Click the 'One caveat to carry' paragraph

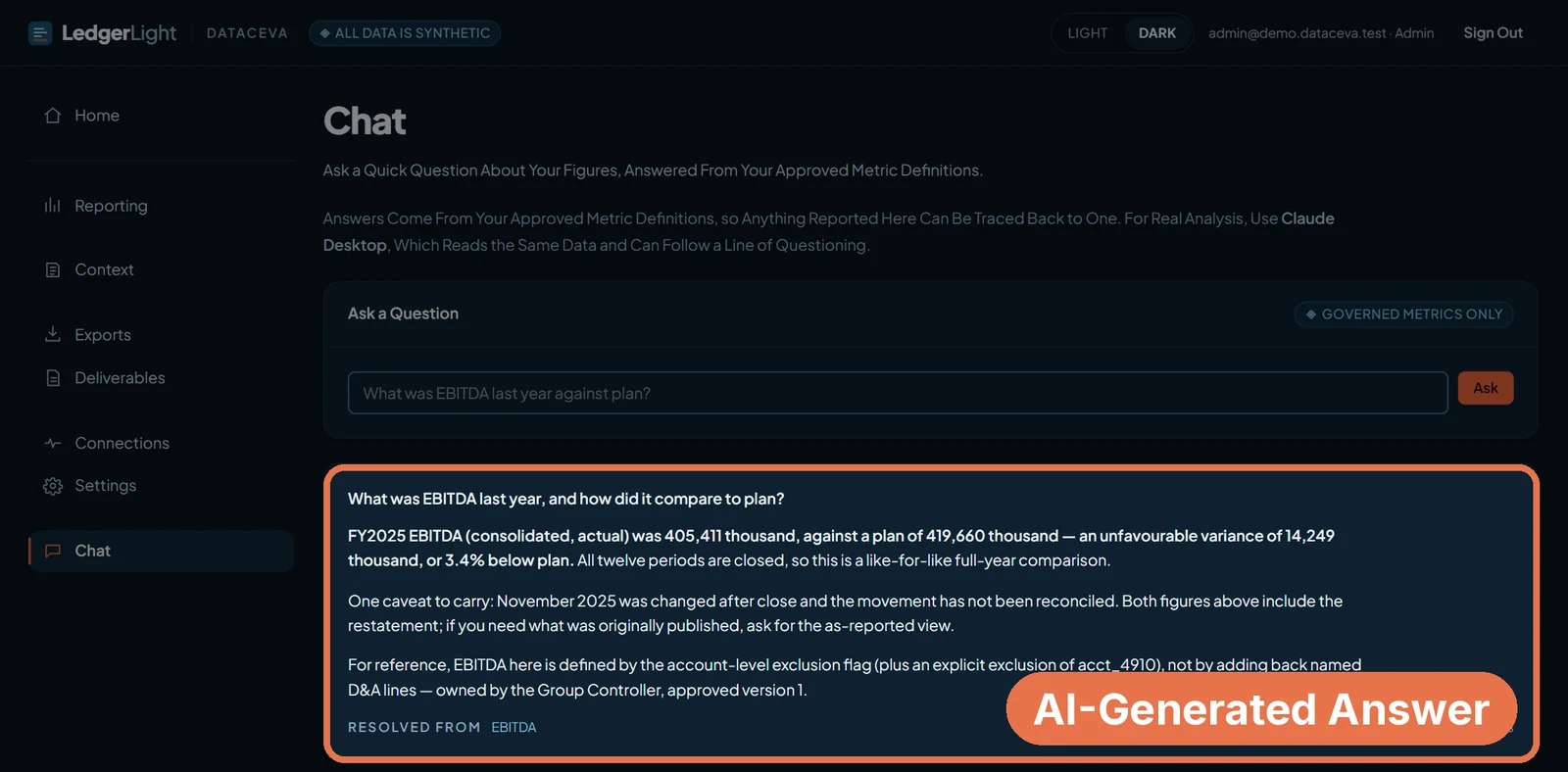845,613
